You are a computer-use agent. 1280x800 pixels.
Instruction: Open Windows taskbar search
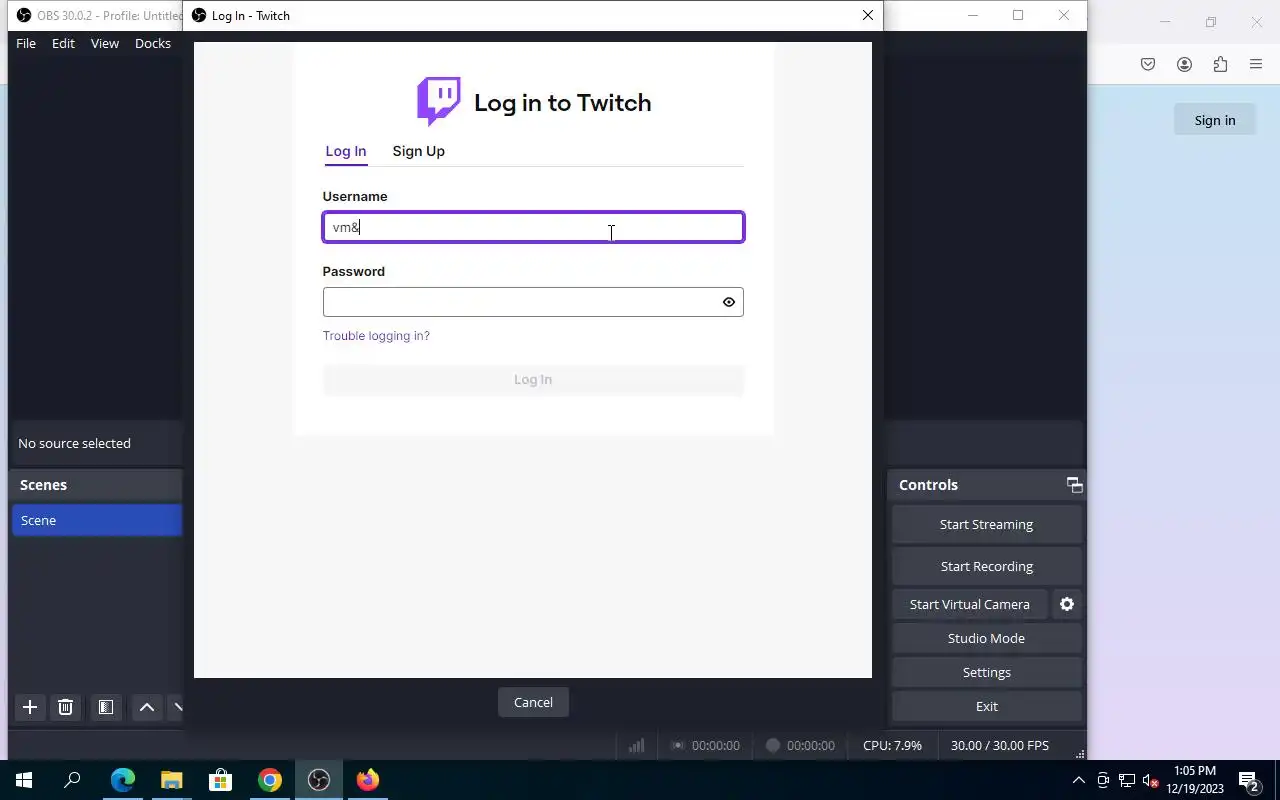pyautogui.click(x=72, y=780)
